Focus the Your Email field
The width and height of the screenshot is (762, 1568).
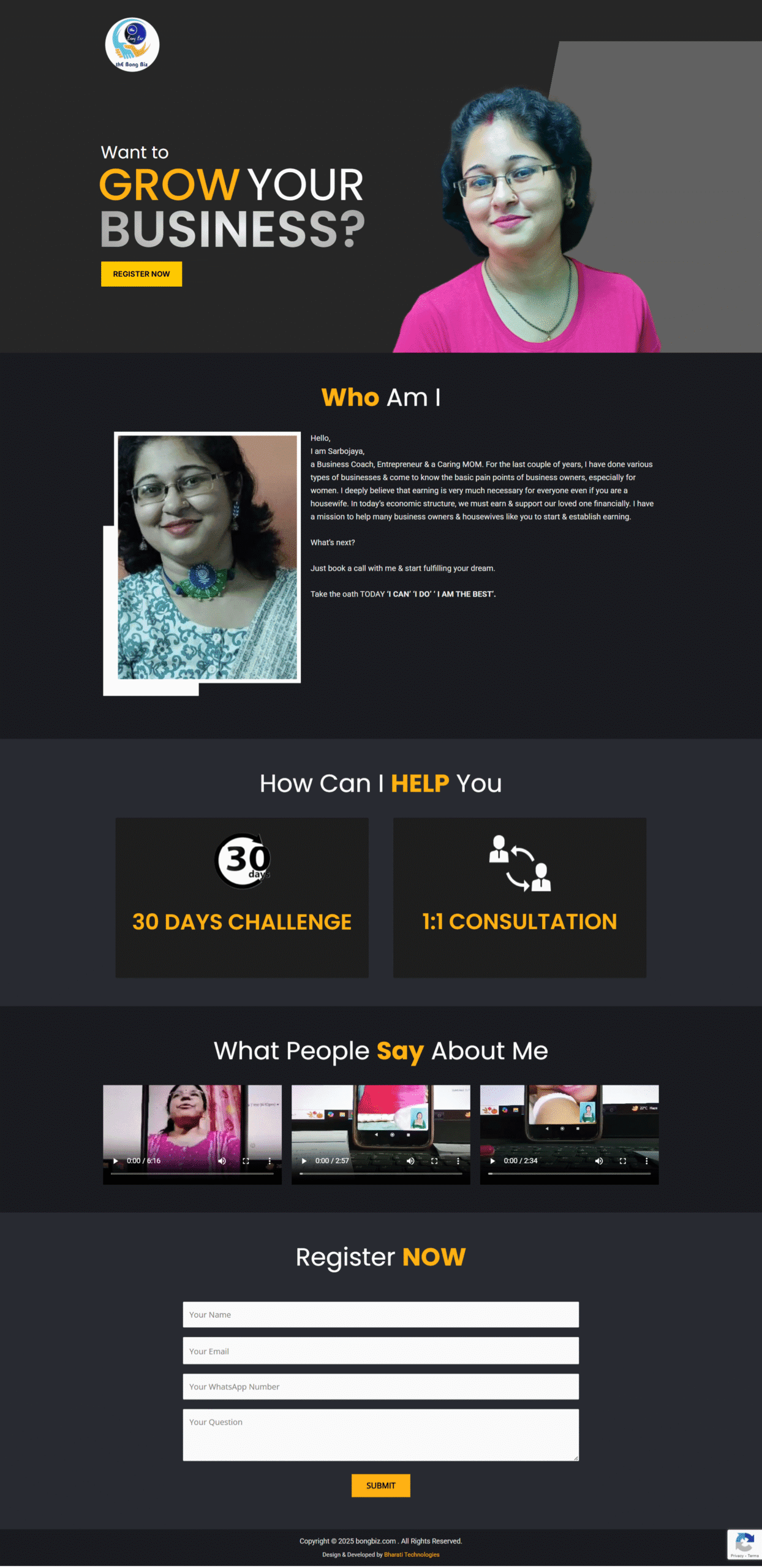(x=380, y=1351)
